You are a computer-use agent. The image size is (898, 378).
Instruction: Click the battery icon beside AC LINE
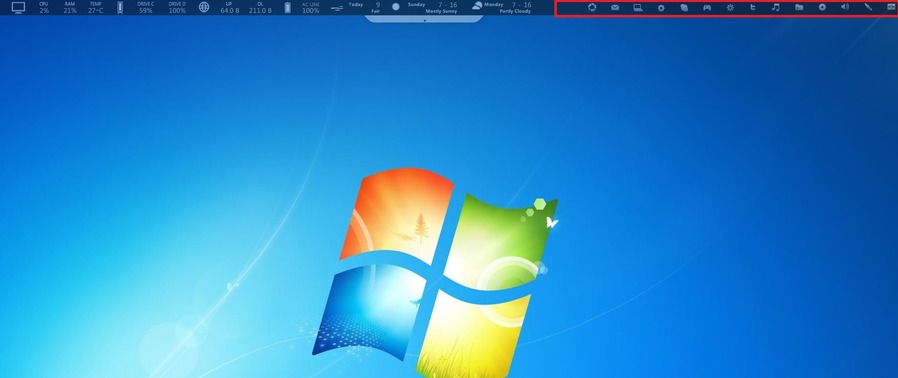coord(287,7)
